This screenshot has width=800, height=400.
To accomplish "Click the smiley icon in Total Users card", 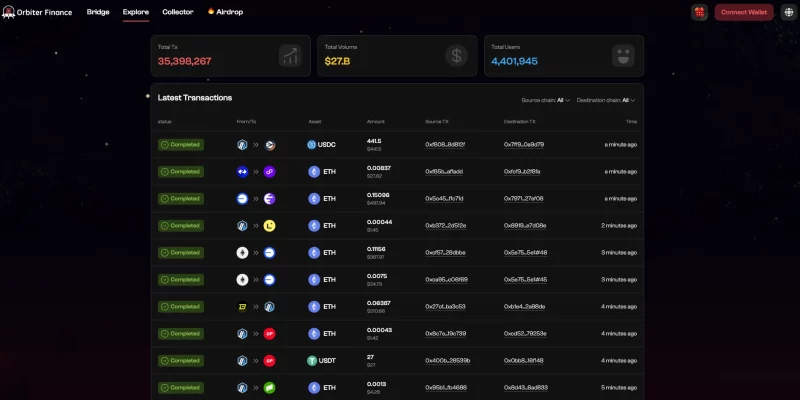I will pos(623,56).
